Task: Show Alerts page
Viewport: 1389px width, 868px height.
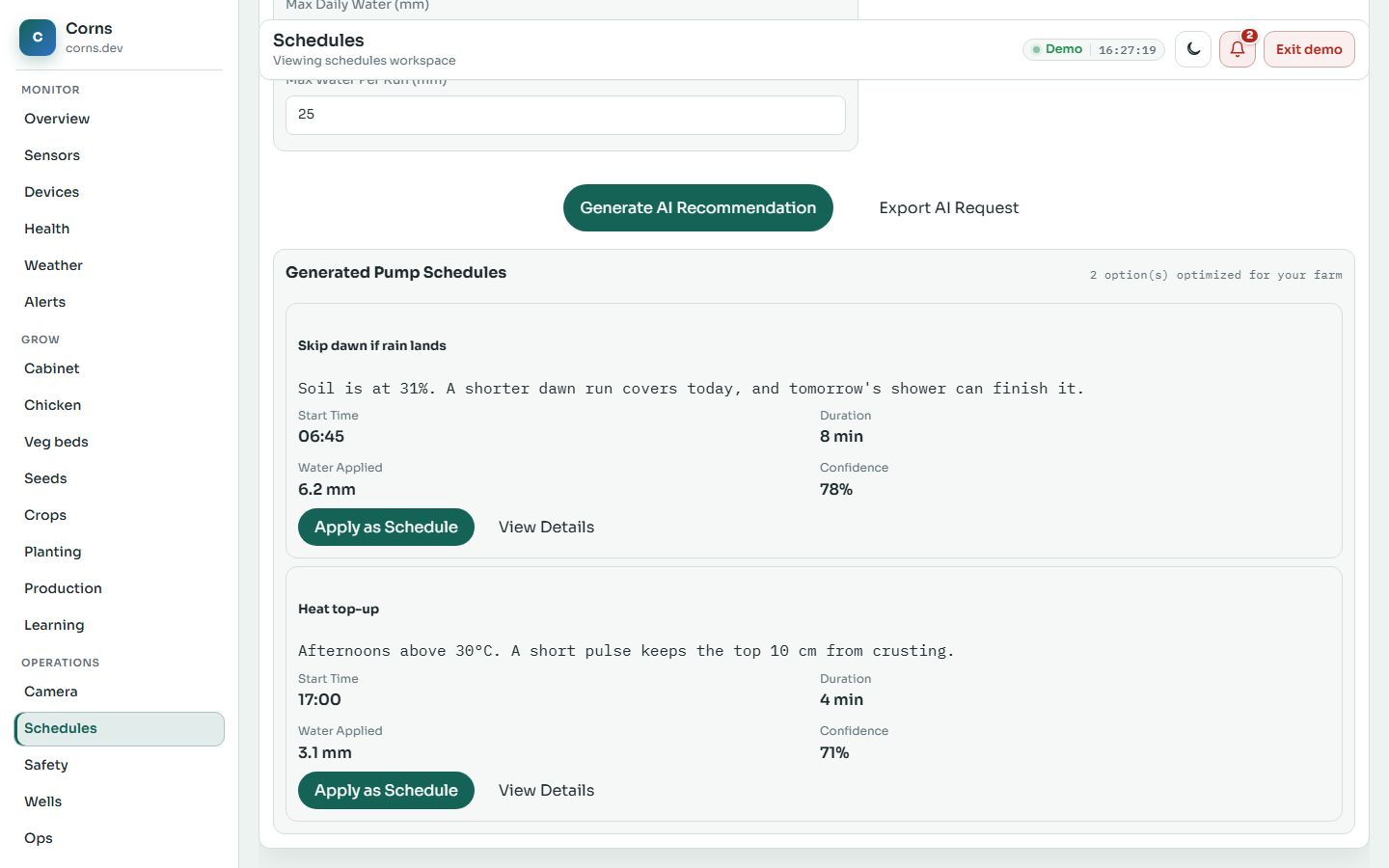Action: coord(120,302)
